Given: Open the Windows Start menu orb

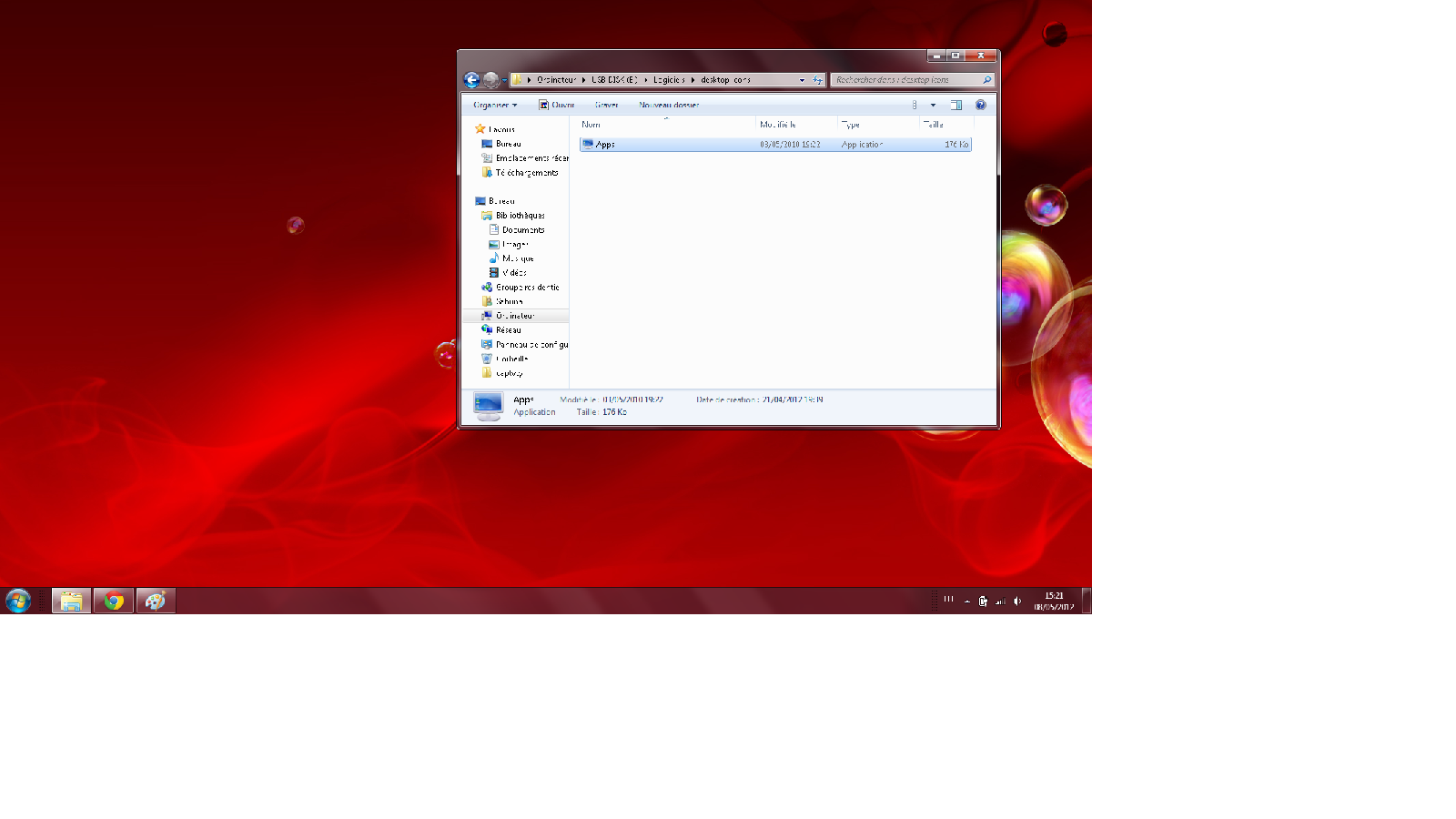Looking at the screenshot, I should pos(18,601).
